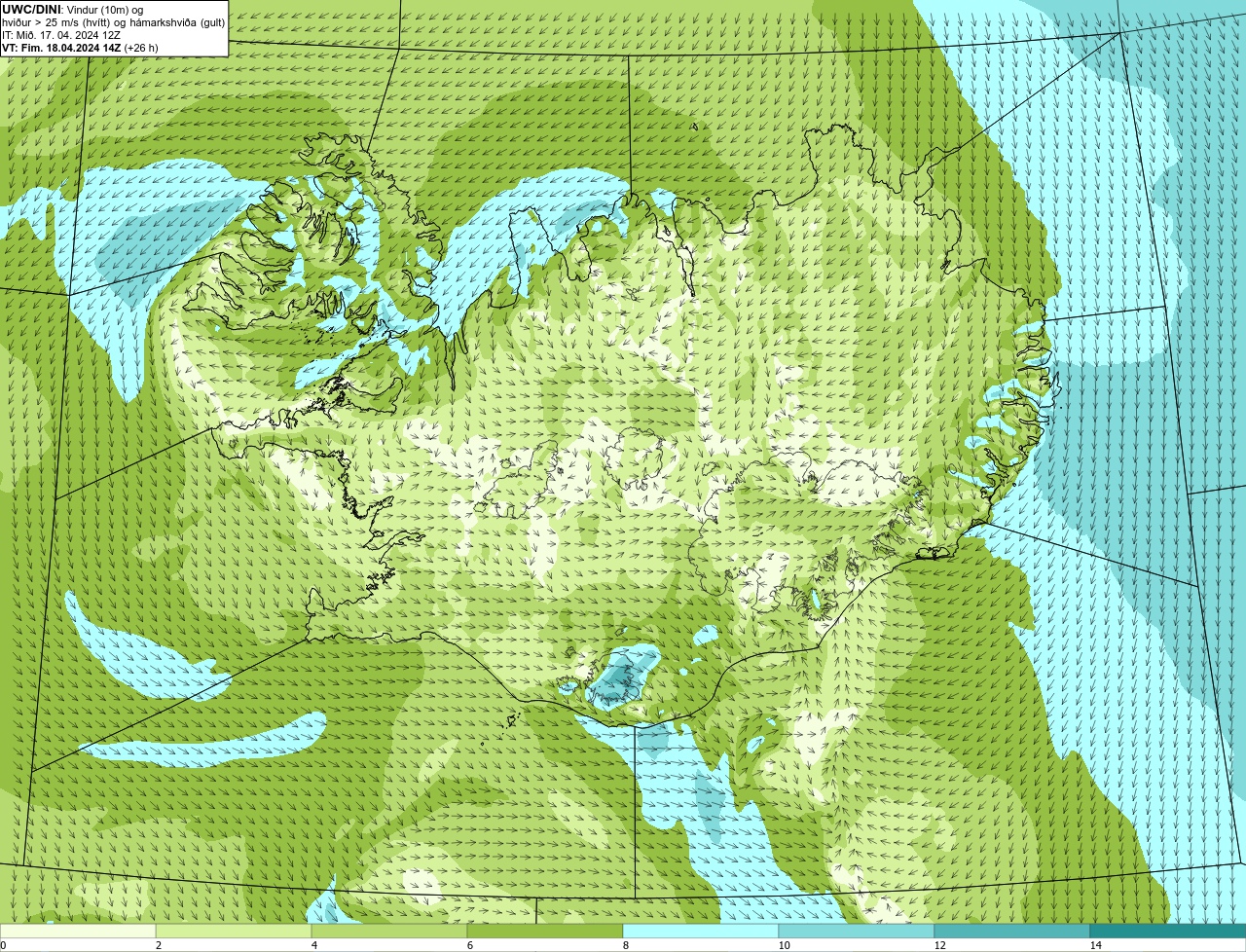Click the legend scale label "10"
Screen dimensions: 1246x952
click(x=784, y=945)
